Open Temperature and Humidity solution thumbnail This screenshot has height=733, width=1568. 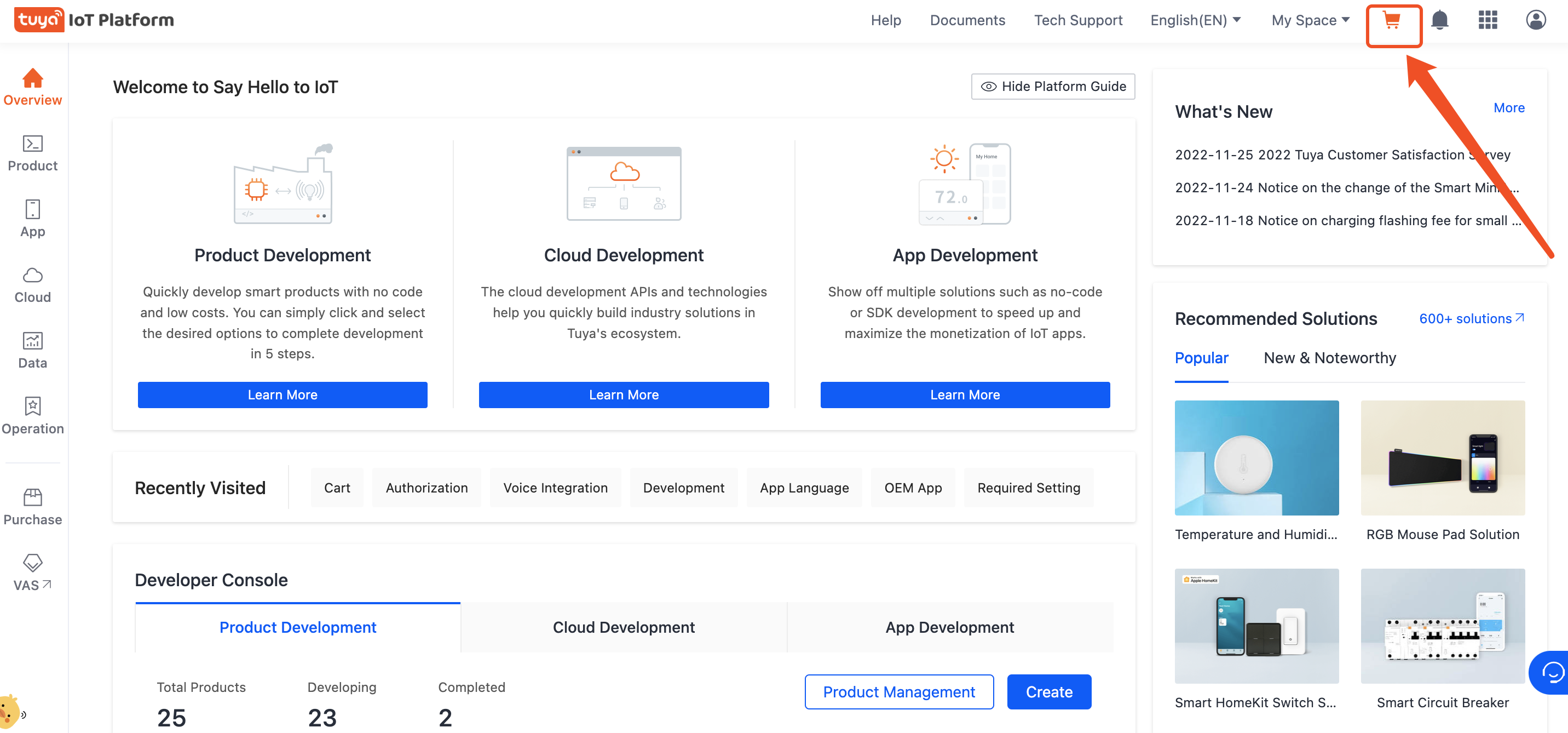pos(1256,458)
